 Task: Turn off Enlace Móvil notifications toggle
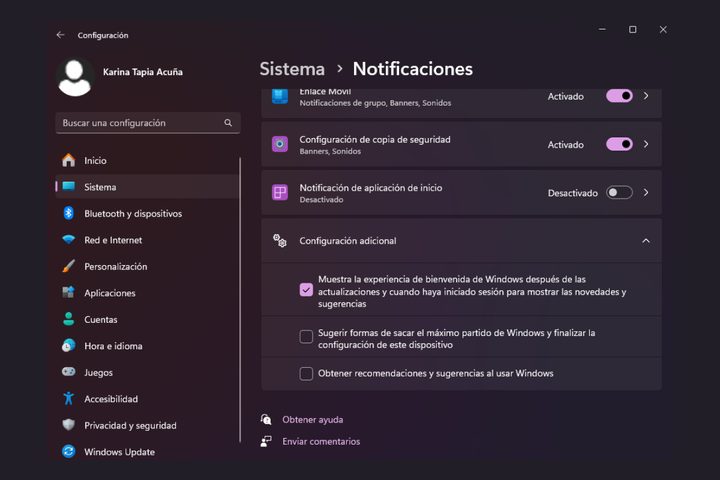click(x=619, y=96)
